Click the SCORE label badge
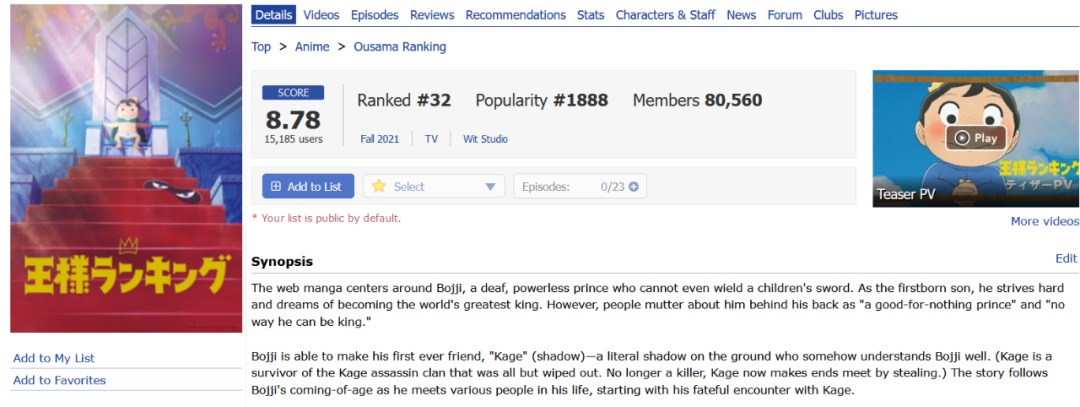This screenshot has width=1080, height=407. pos(293,93)
